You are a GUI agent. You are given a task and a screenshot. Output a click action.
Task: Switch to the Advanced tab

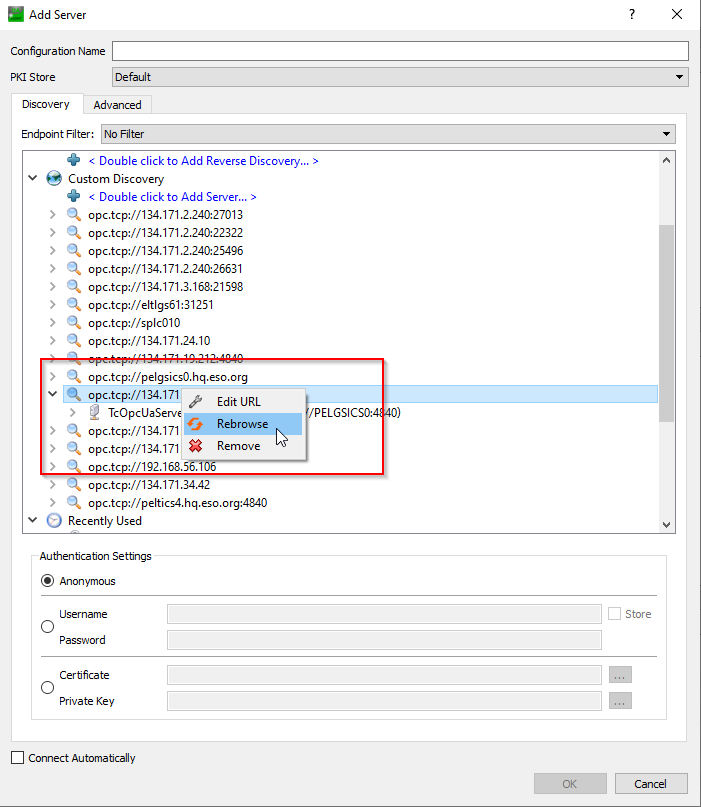point(117,105)
